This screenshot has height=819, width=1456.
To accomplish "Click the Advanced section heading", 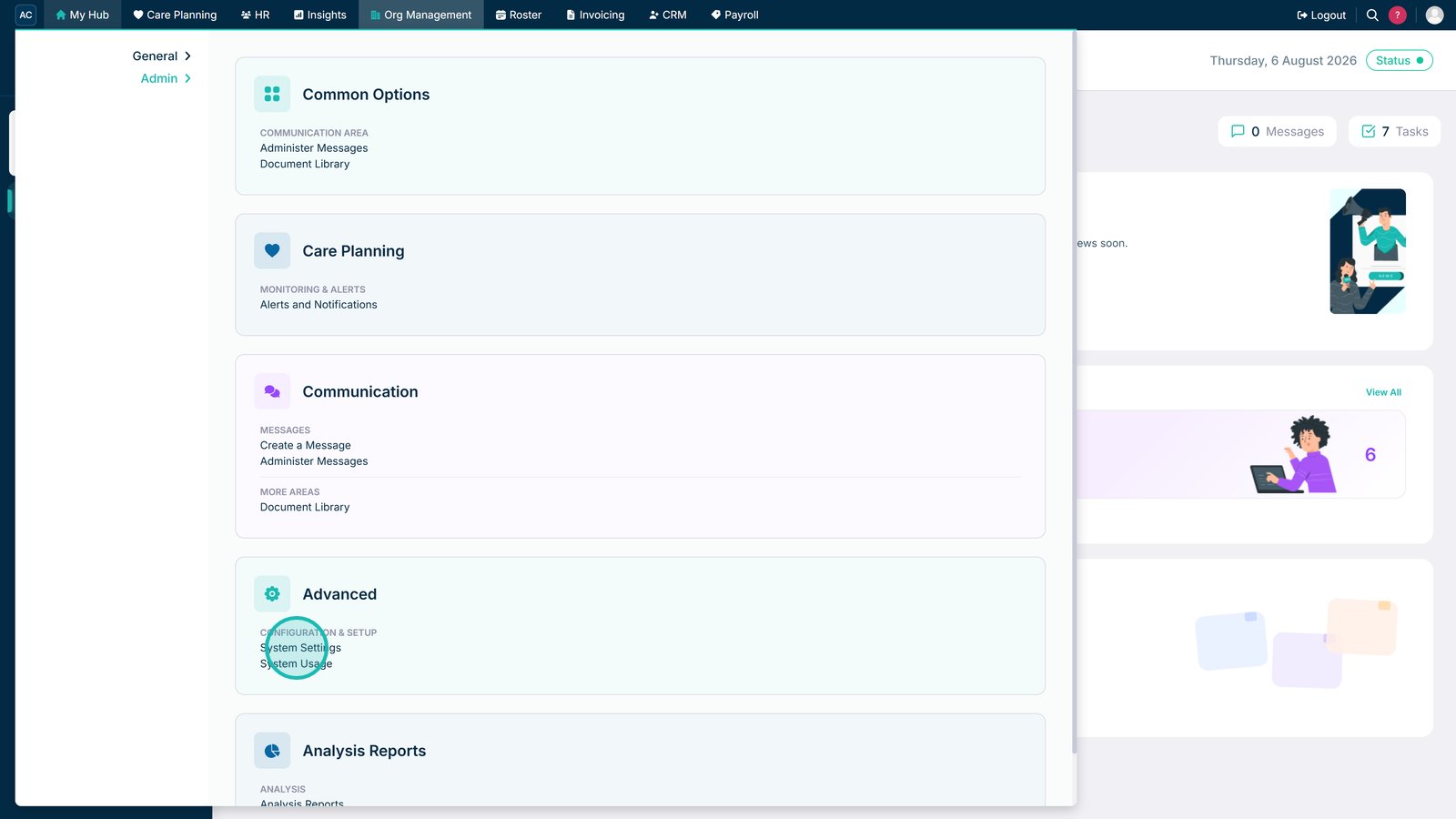I will (x=339, y=594).
